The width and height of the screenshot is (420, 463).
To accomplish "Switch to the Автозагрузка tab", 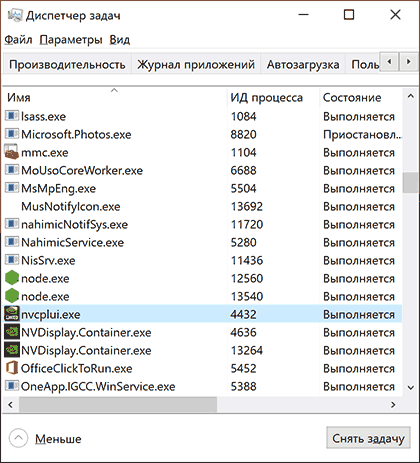I will click(x=303, y=64).
